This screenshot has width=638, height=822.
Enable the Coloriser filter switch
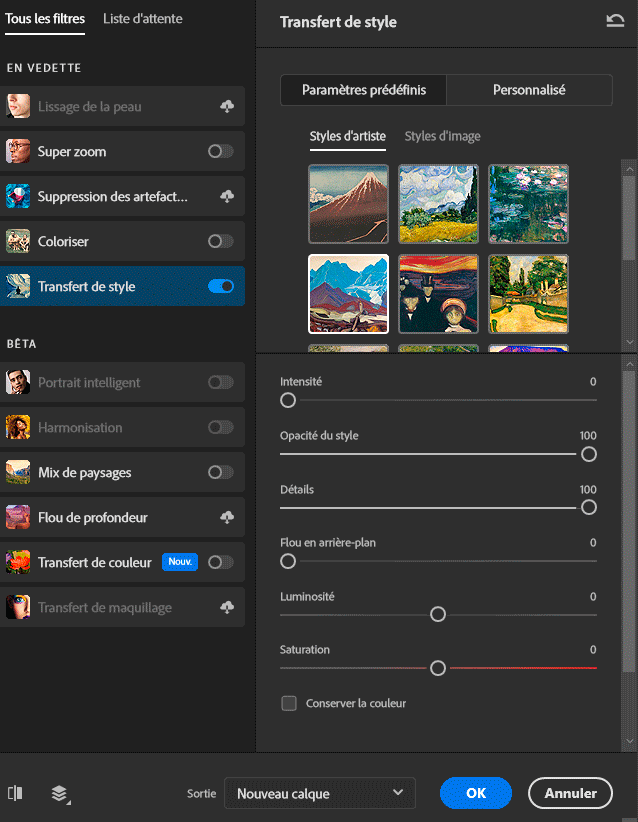click(220, 242)
